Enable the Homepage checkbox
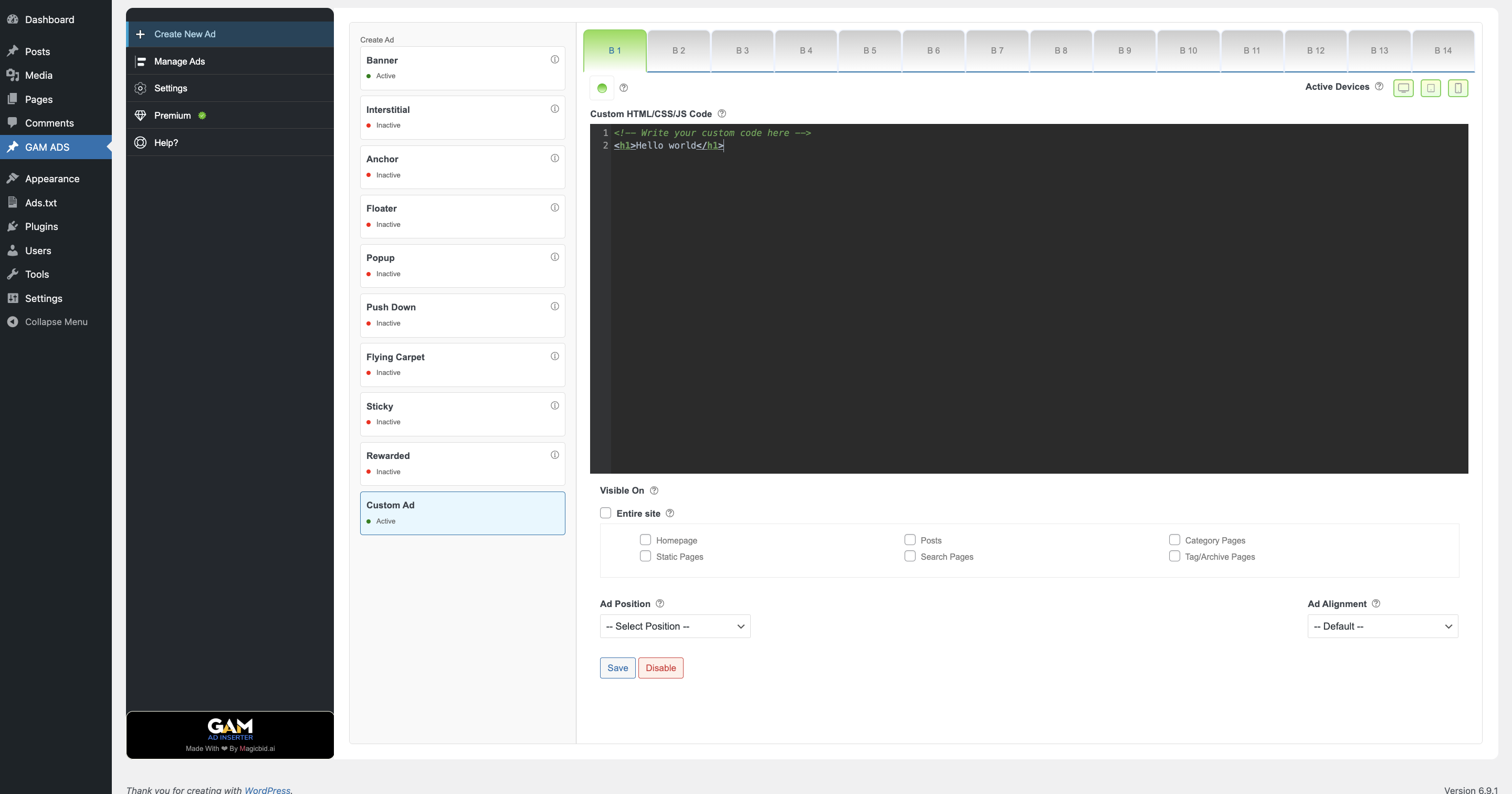 point(645,539)
